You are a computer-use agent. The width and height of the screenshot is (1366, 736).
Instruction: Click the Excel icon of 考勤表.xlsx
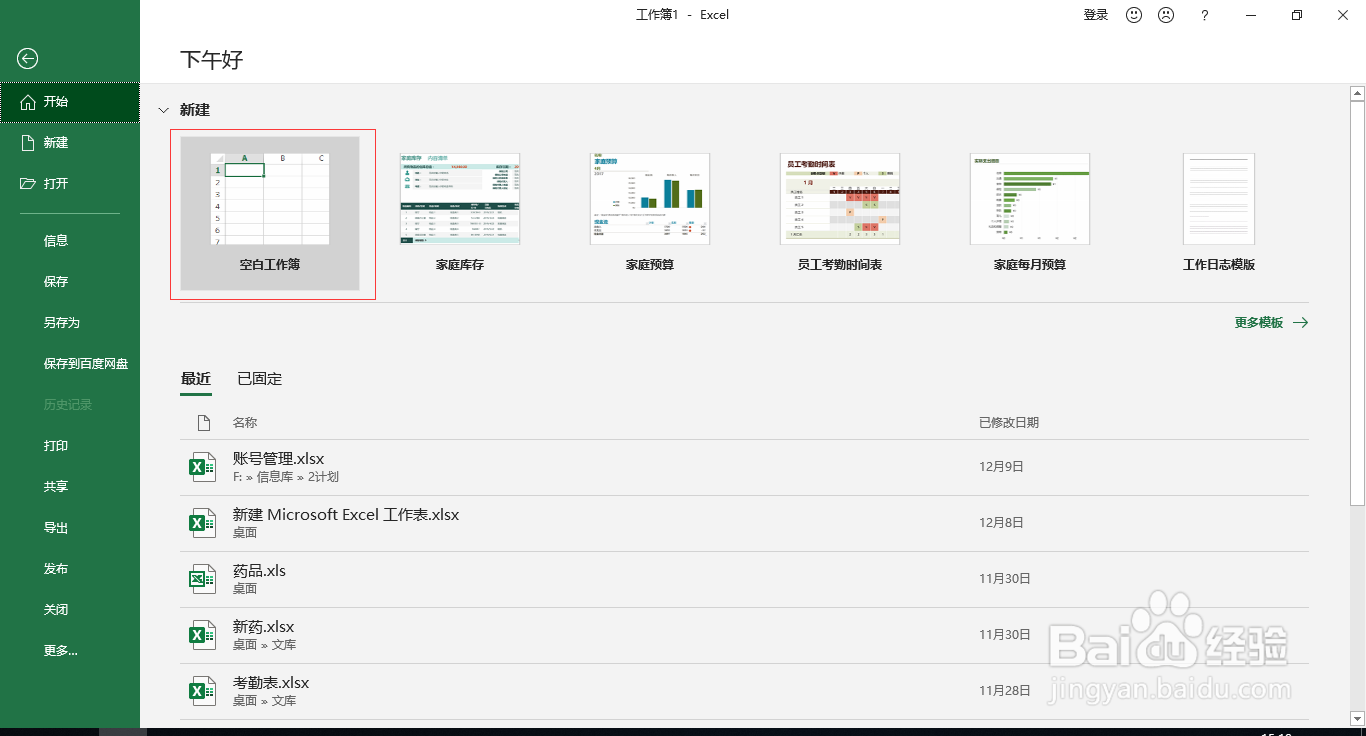coord(203,691)
